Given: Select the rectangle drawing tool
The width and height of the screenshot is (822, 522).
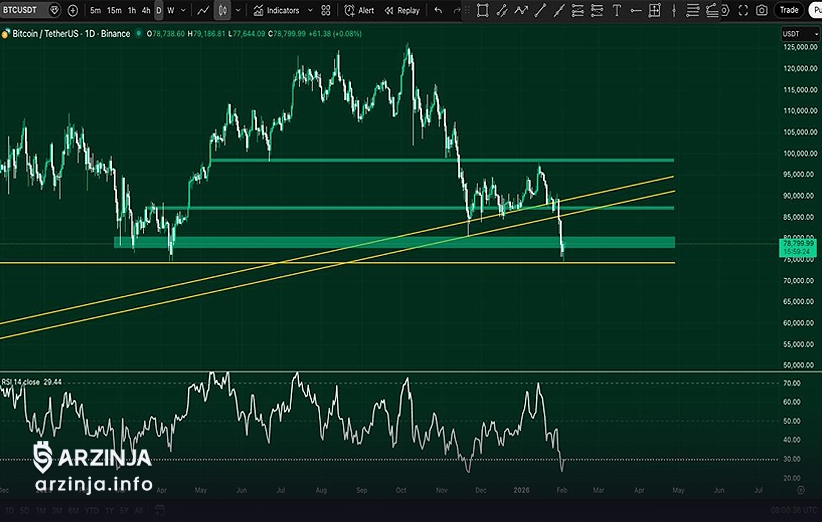Looking at the screenshot, I should click(x=482, y=10).
